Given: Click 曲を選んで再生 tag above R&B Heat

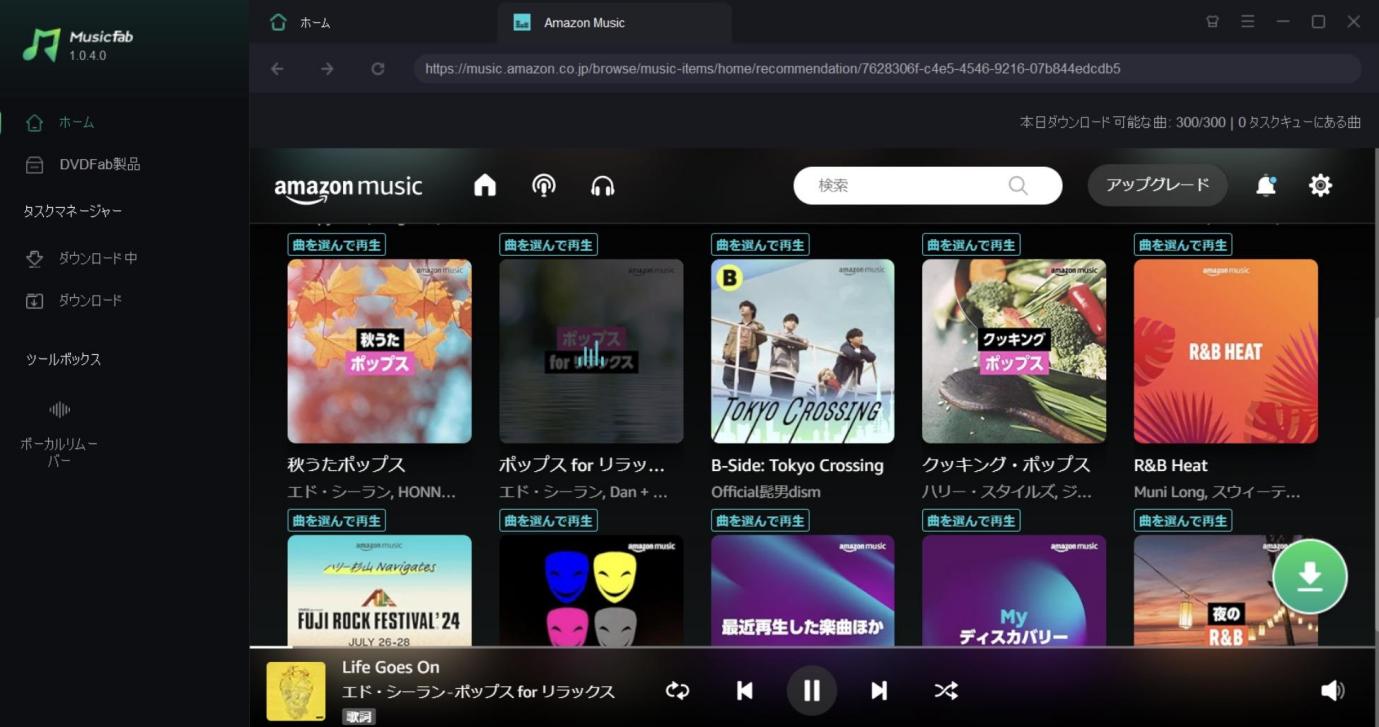Looking at the screenshot, I should point(1183,244).
